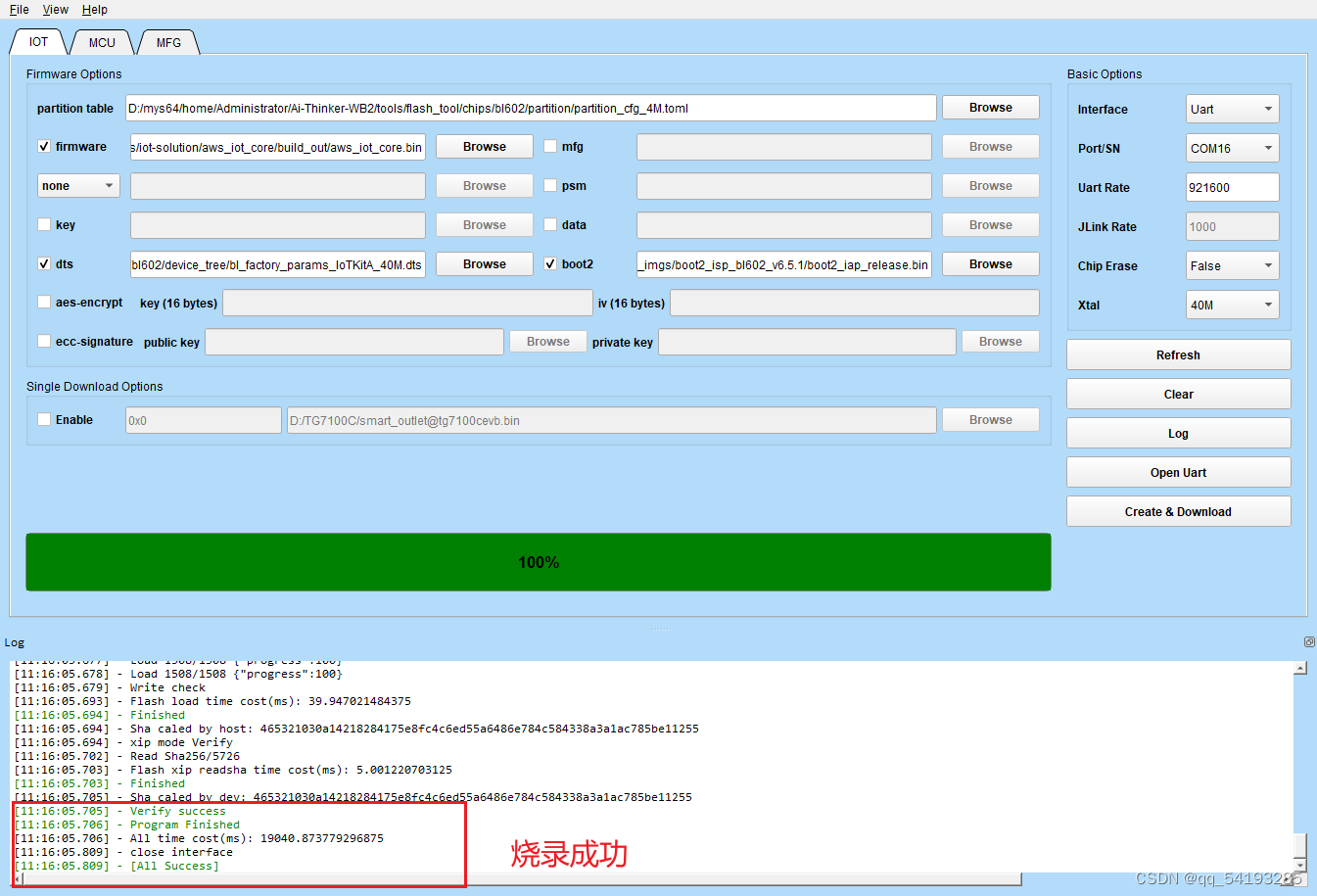Open the Interface dropdown showing Uart
This screenshot has width=1317, height=896.
point(1232,109)
